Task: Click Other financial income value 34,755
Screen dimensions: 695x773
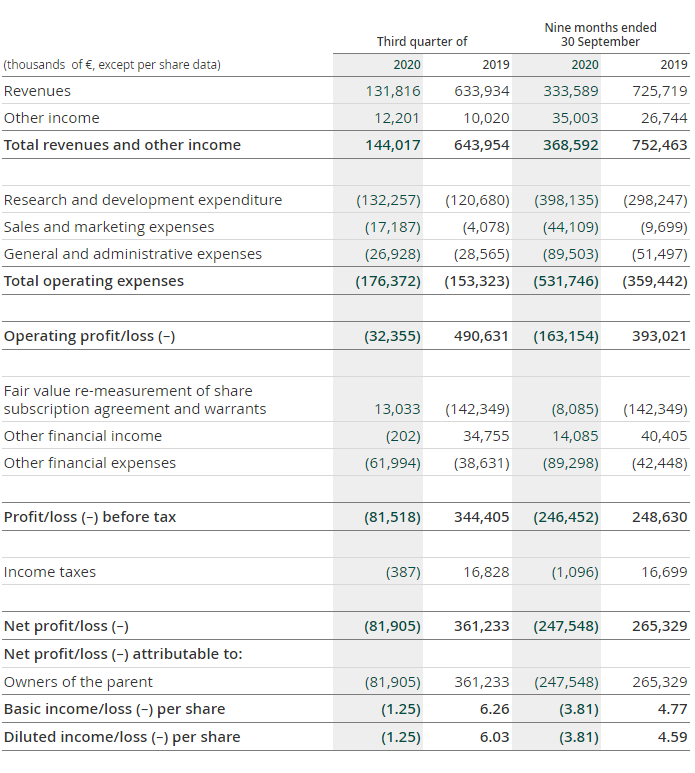Action: pyautogui.click(x=486, y=436)
